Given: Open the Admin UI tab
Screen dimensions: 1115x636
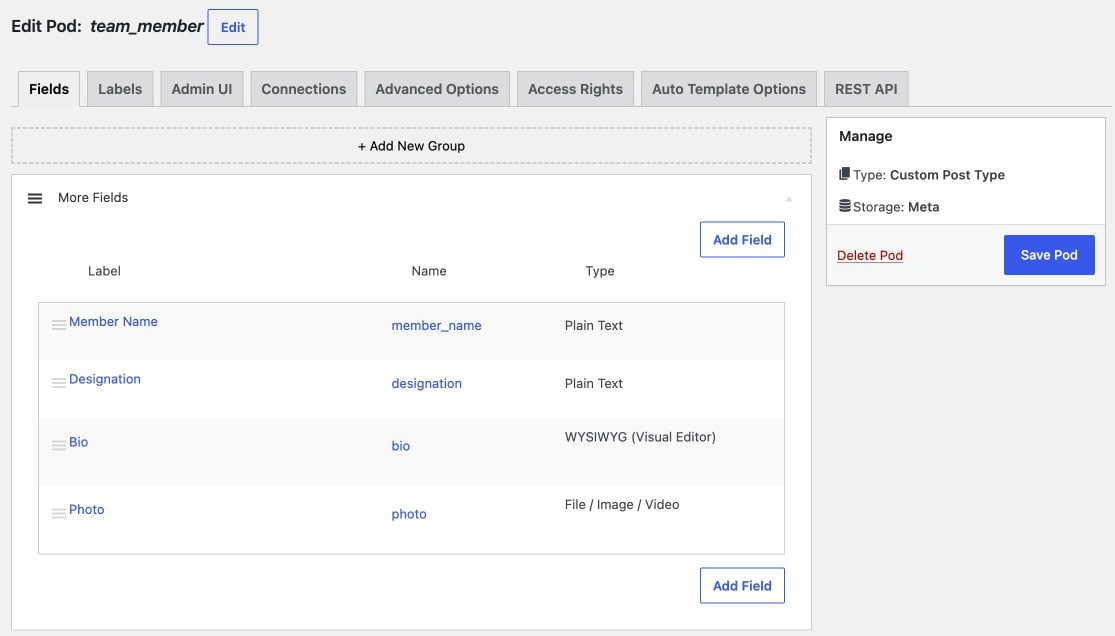Looking at the screenshot, I should (202, 89).
